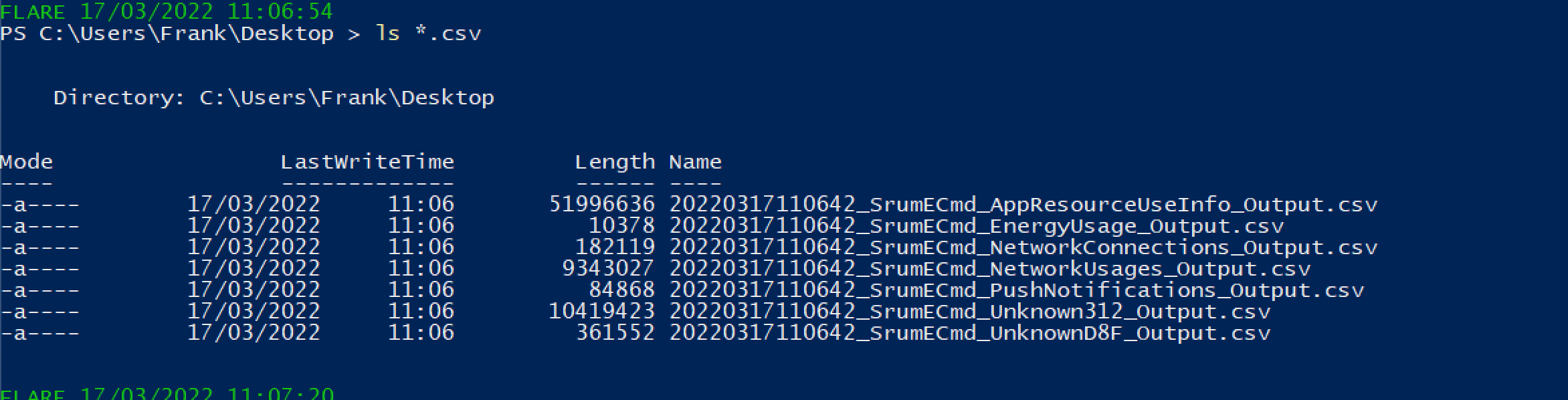Click the AppResourceUseInfo output CSV filename
Viewport: 1568px width, 400px height.
click(1023, 204)
